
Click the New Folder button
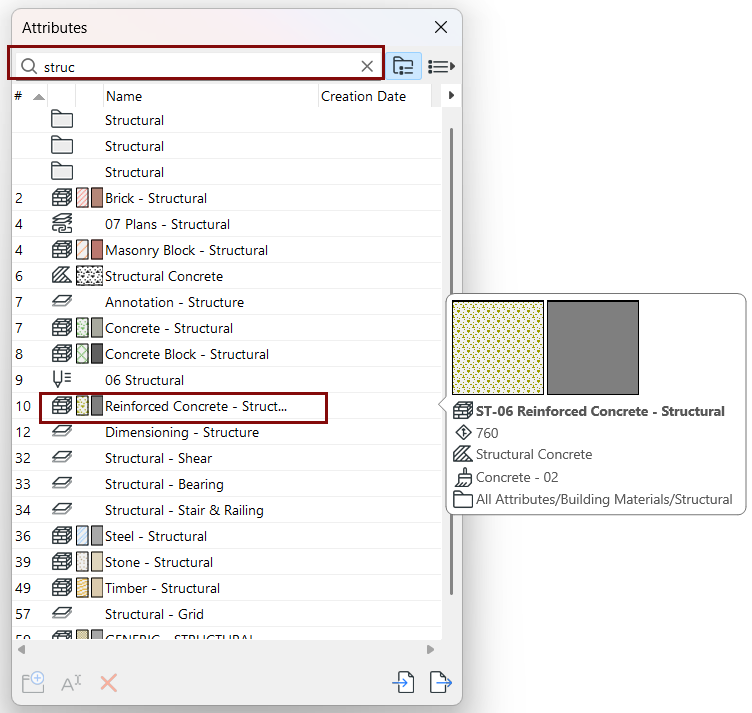pos(33,682)
